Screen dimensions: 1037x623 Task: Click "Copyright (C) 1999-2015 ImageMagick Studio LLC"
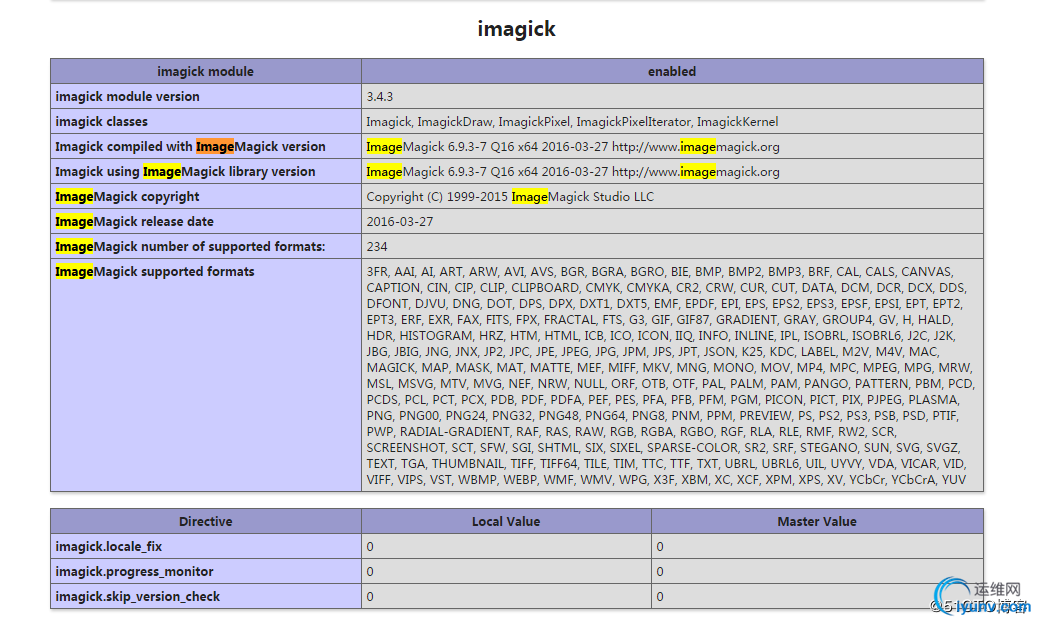tap(510, 196)
